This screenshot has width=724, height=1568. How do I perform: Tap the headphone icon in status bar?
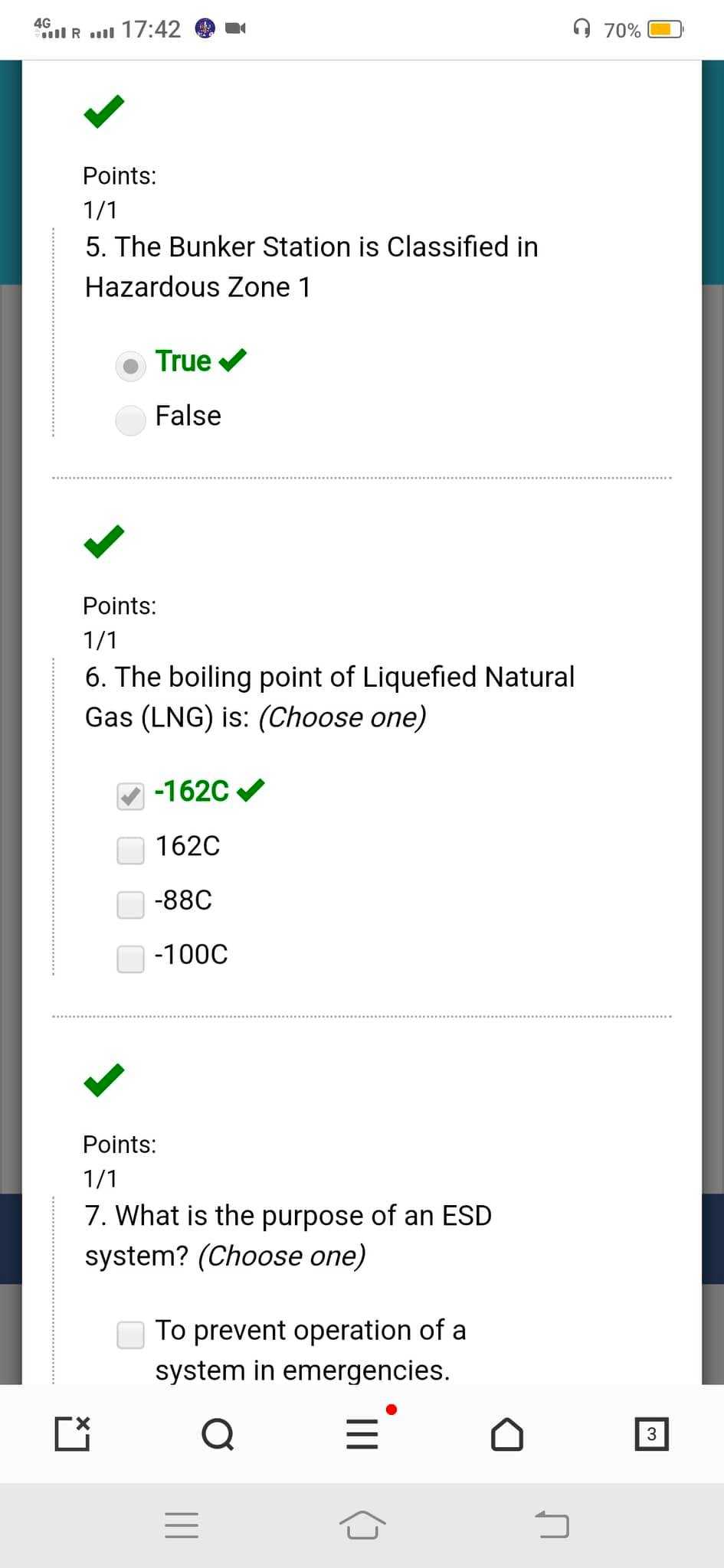pos(582,29)
